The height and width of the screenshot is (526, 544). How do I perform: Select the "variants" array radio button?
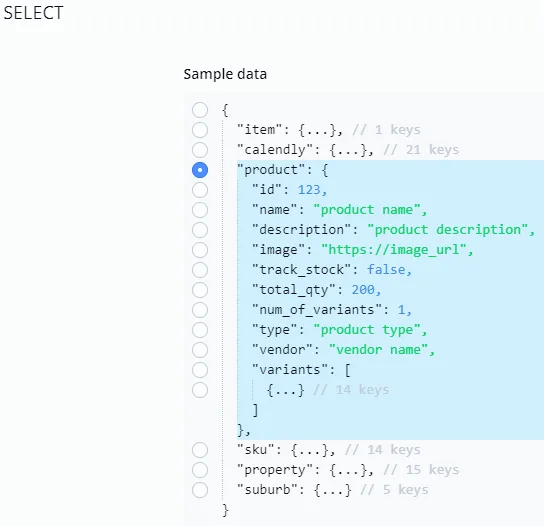pyautogui.click(x=200, y=370)
